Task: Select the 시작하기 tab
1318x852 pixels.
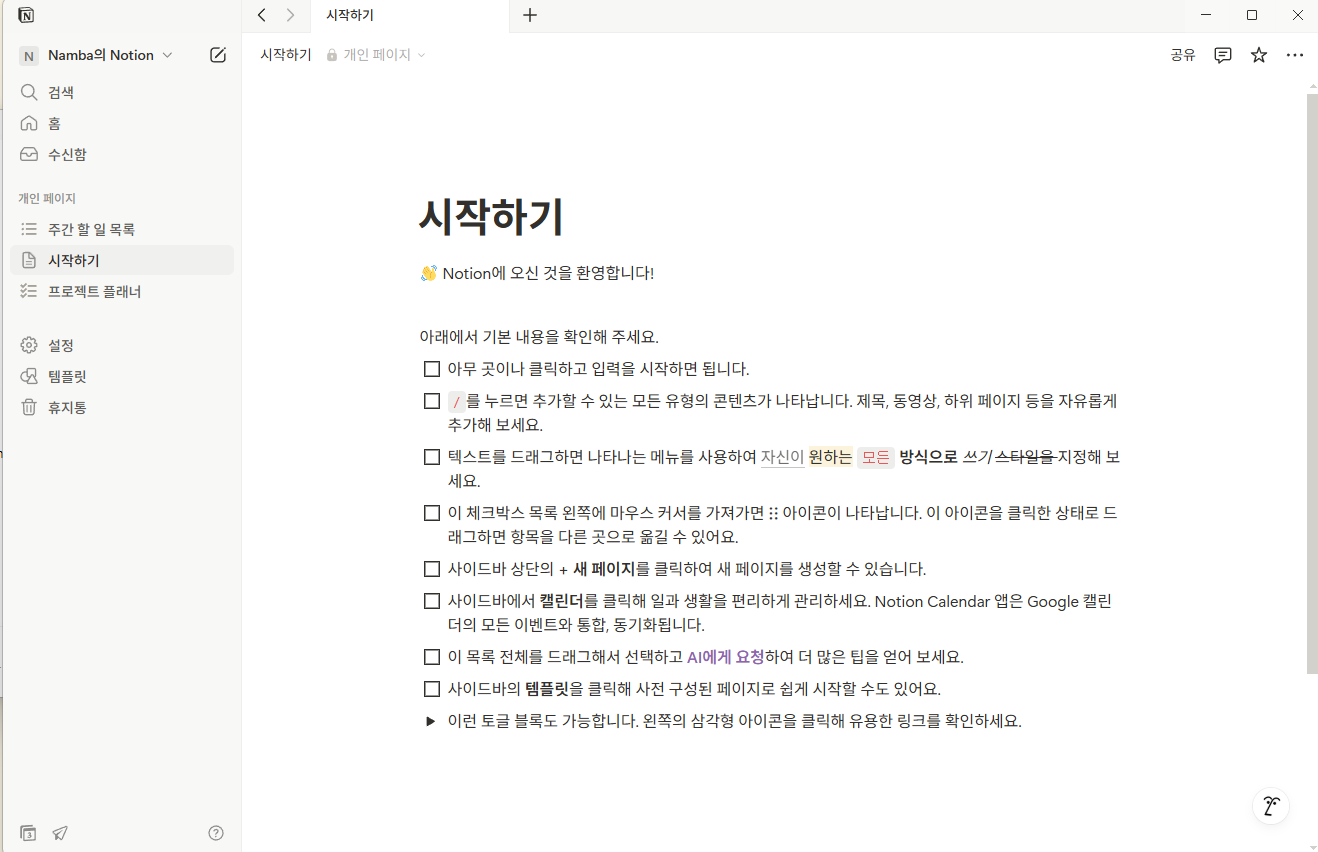Action: pos(348,16)
